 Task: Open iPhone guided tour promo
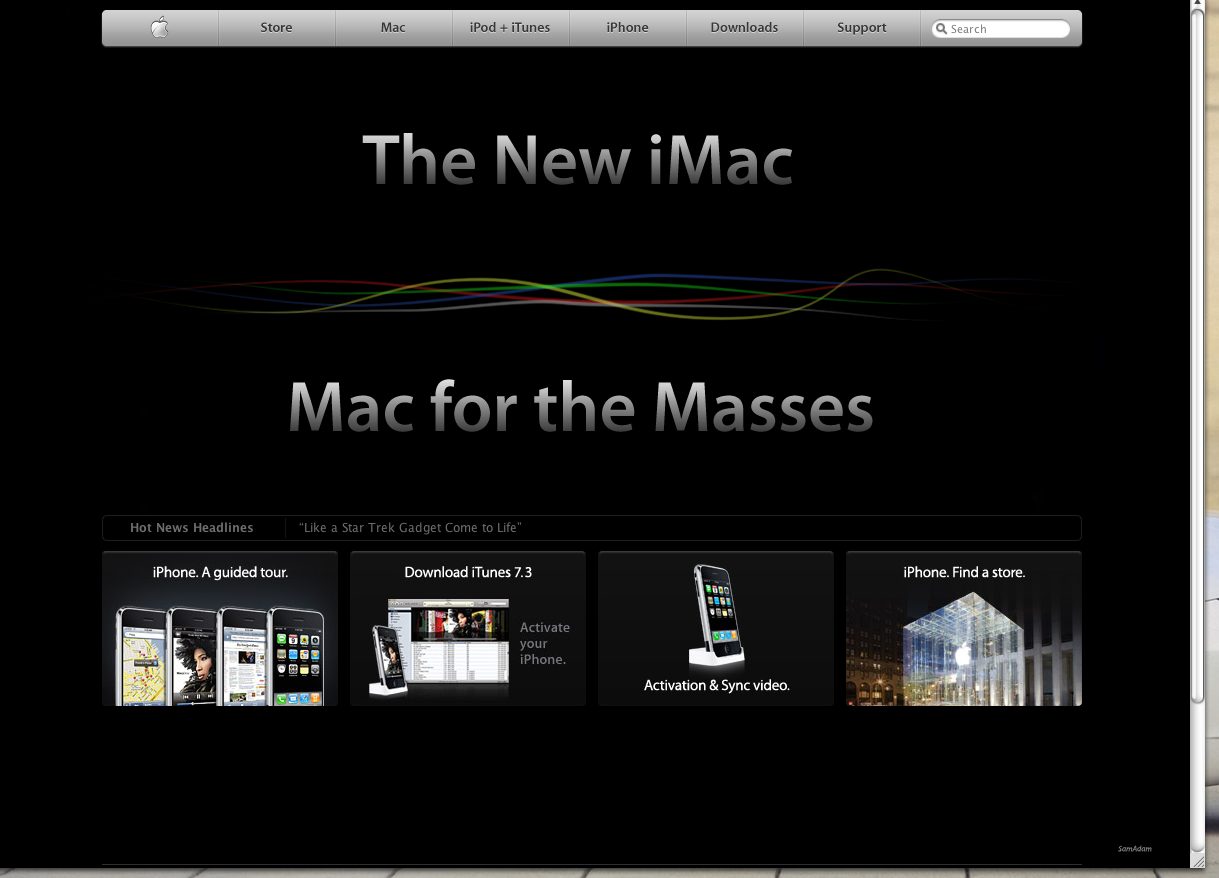(220, 628)
